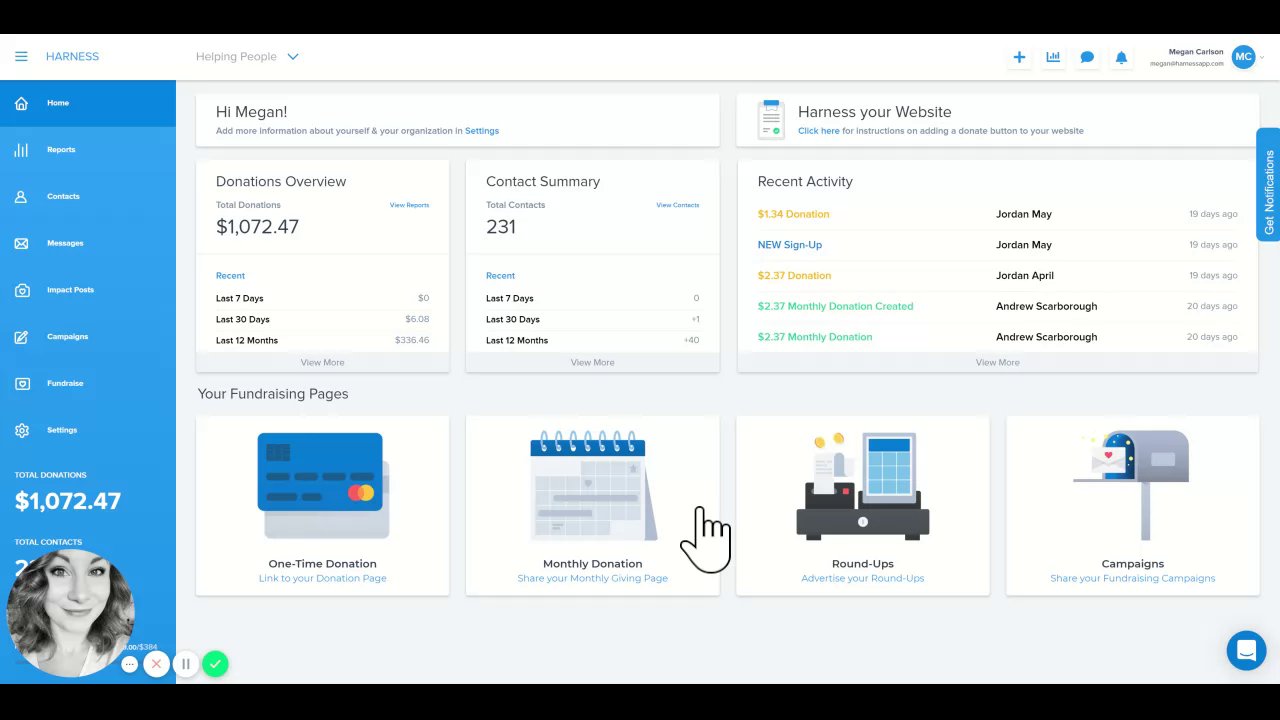Click the Home sidebar icon
This screenshot has height=720, width=1280.
coord(21,103)
